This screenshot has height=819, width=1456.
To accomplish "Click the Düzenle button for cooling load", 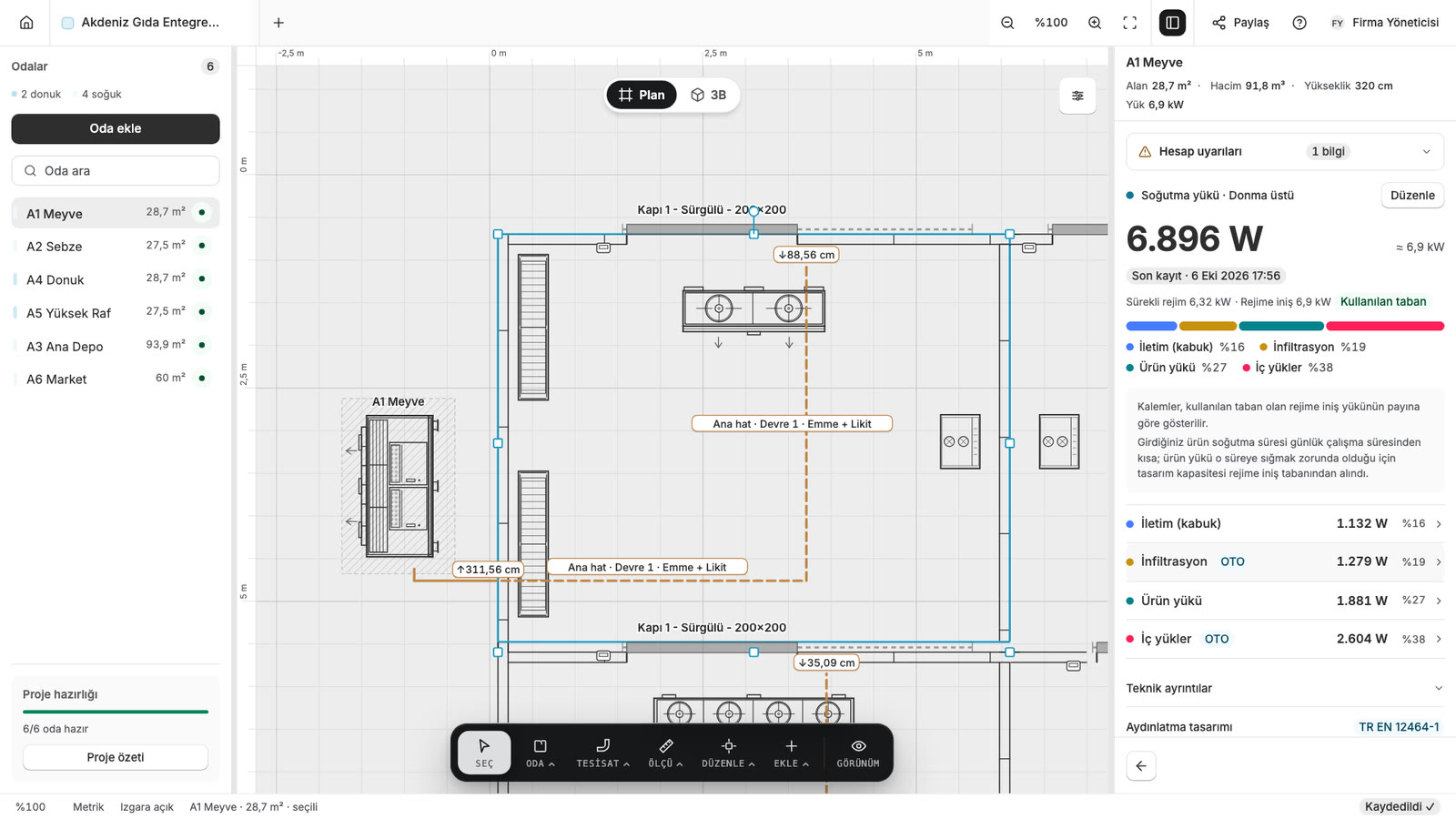I will 1412,195.
